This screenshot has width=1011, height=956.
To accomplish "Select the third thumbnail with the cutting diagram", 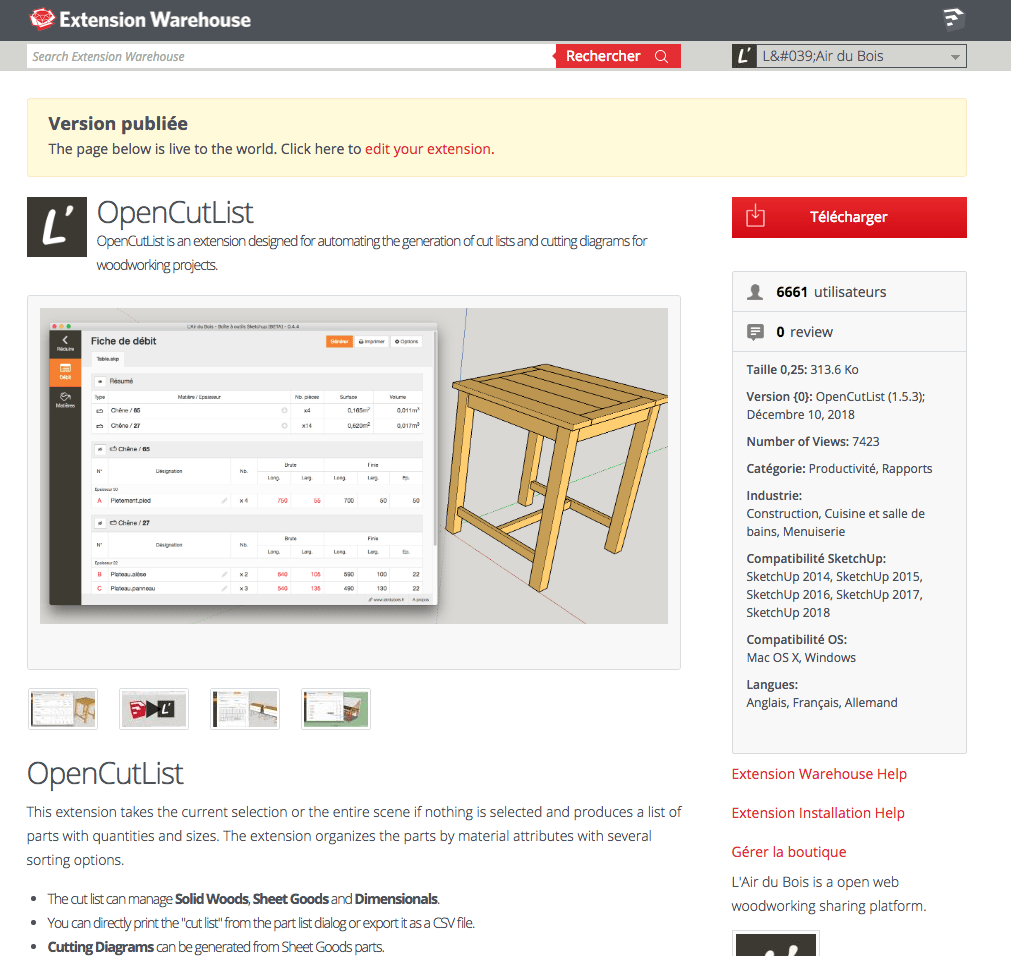I will pyautogui.click(x=245, y=709).
